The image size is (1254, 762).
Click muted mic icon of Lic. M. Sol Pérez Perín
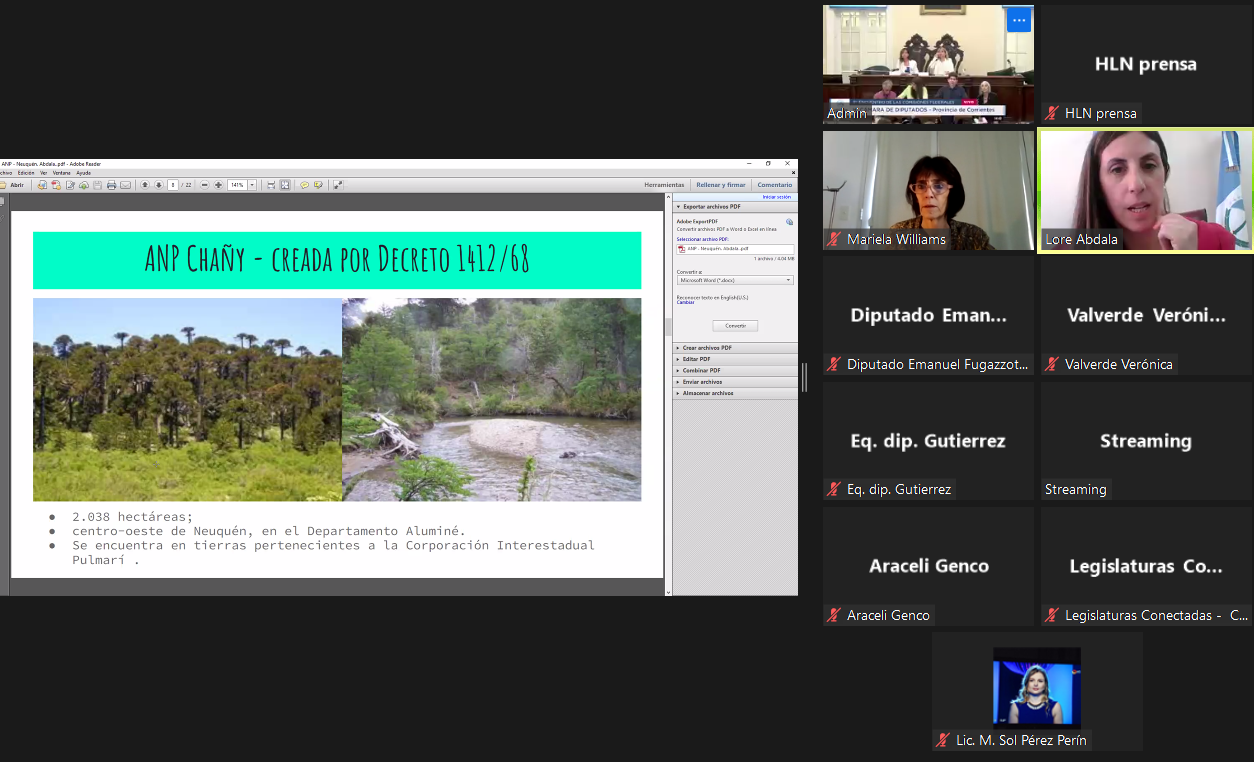[x=943, y=740]
